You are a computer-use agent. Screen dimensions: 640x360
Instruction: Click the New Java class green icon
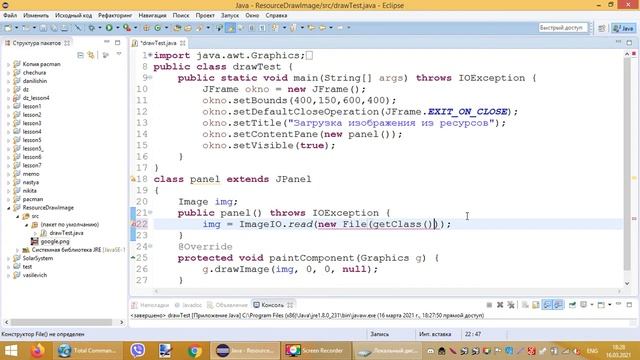[157, 28]
